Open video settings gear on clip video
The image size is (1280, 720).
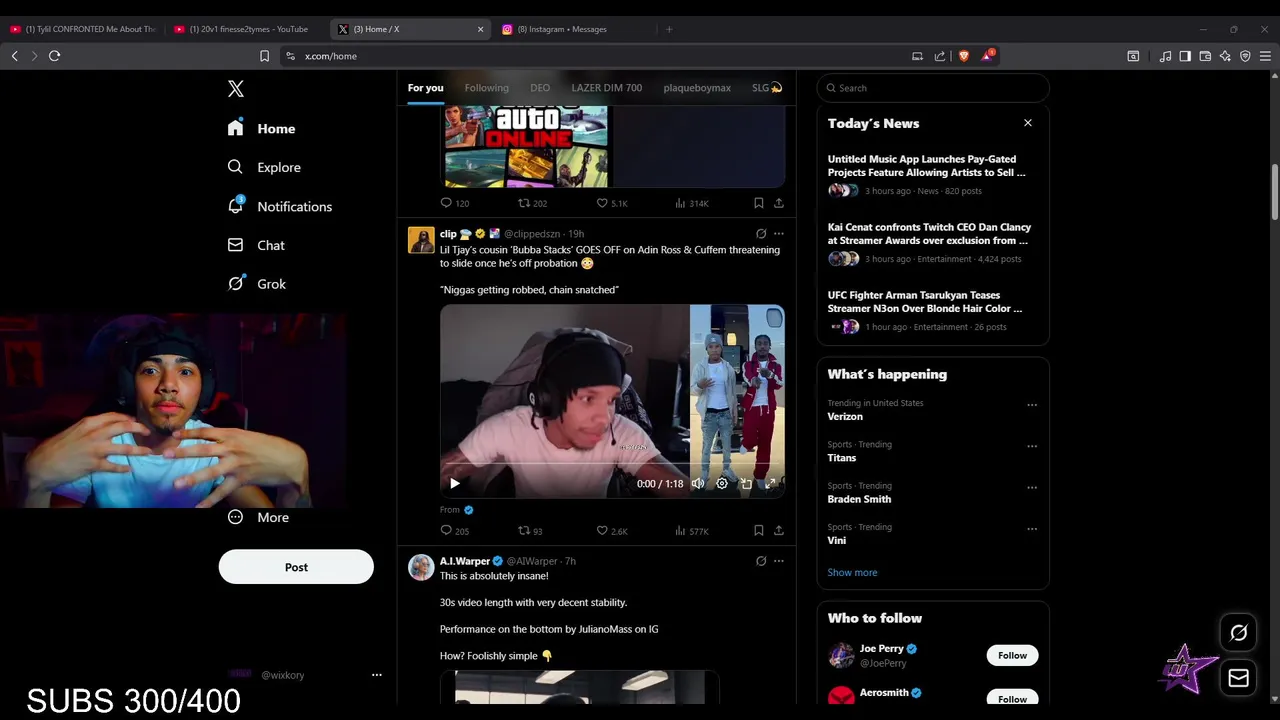coord(722,484)
